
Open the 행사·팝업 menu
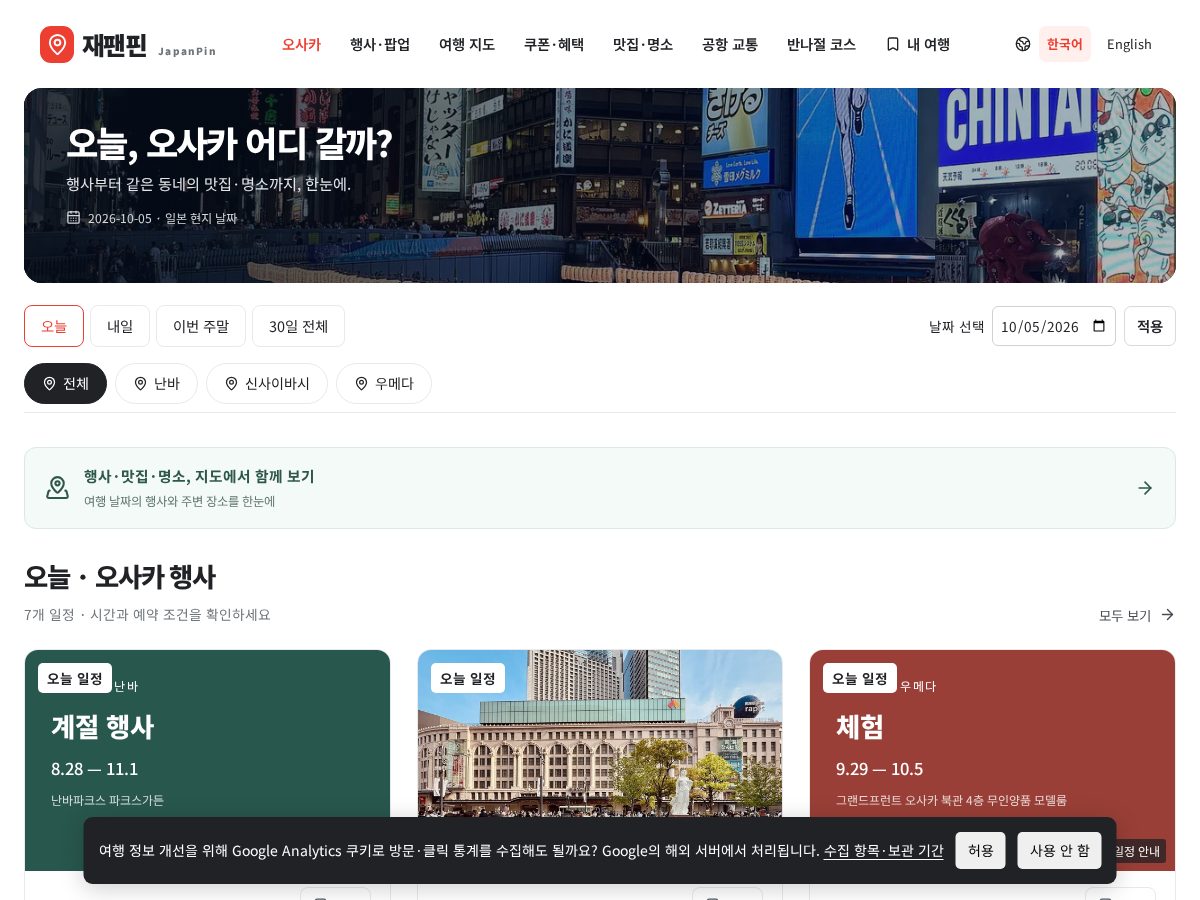coord(380,44)
